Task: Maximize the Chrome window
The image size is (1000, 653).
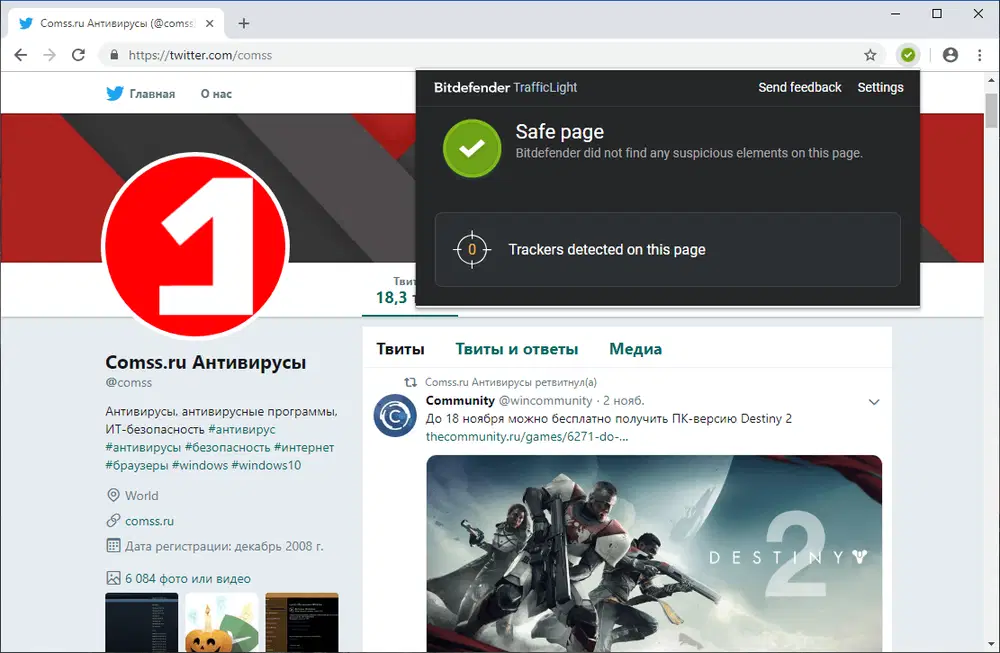Action: (x=937, y=13)
